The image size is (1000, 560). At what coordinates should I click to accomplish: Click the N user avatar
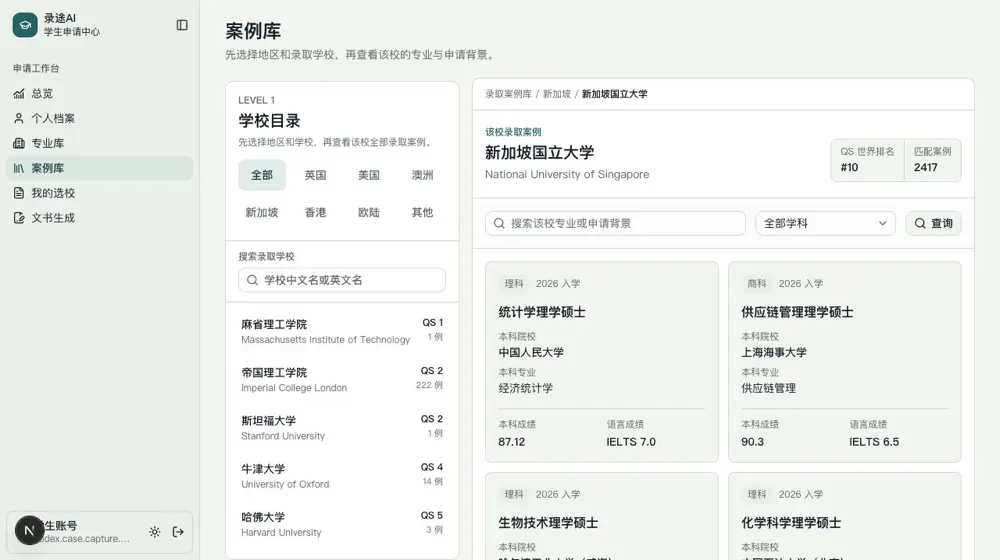tap(29, 531)
